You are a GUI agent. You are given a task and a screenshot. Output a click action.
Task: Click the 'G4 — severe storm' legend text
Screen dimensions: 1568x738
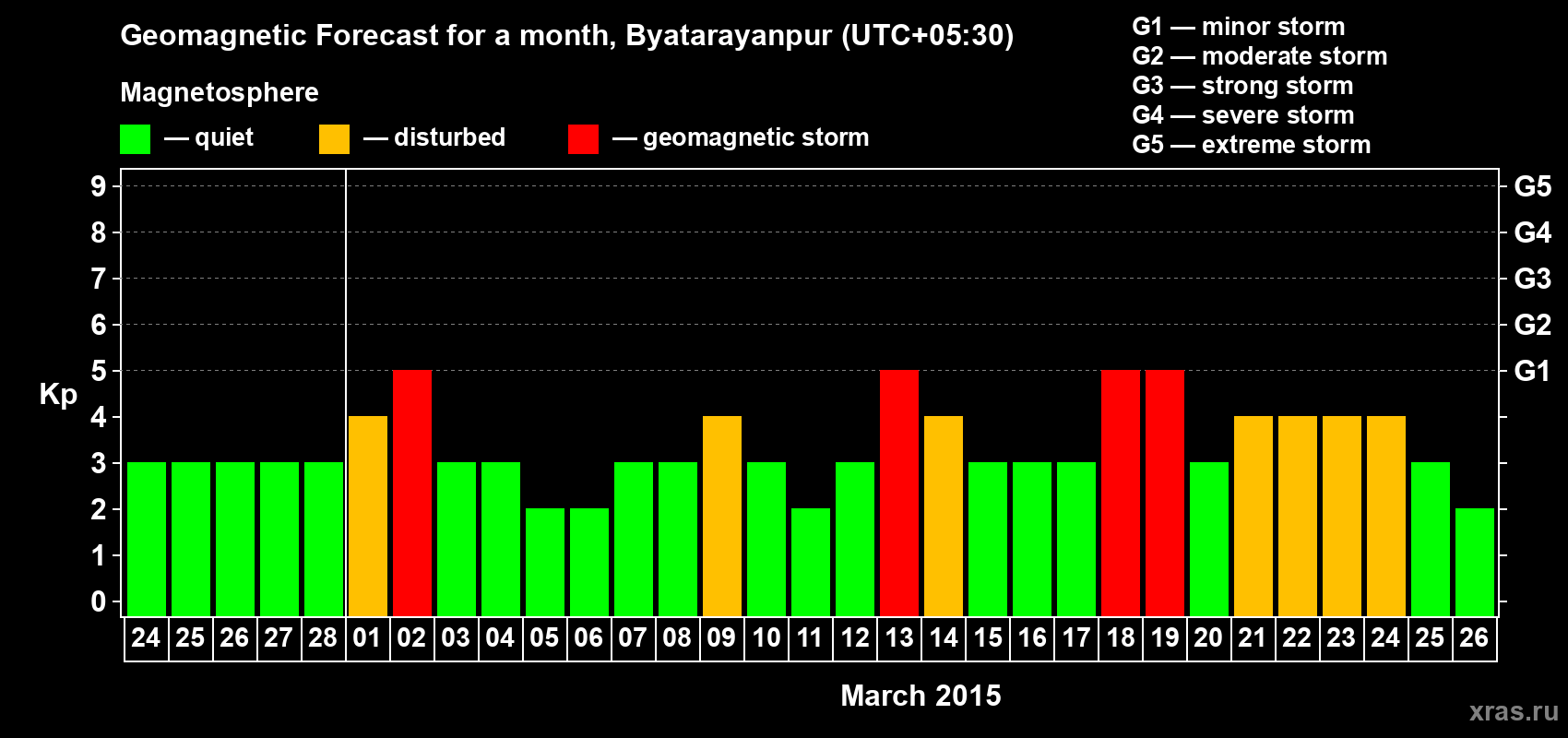point(1243,115)
